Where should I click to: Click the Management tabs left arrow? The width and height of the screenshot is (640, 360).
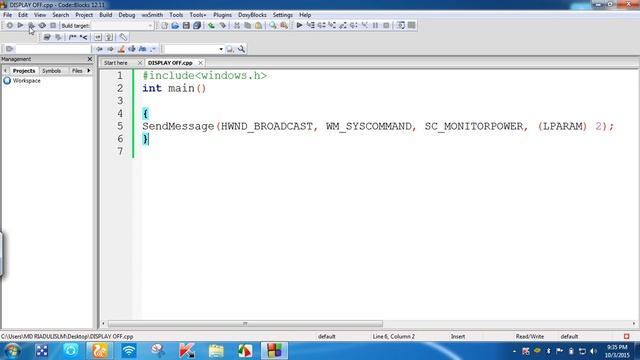point(5,71)
